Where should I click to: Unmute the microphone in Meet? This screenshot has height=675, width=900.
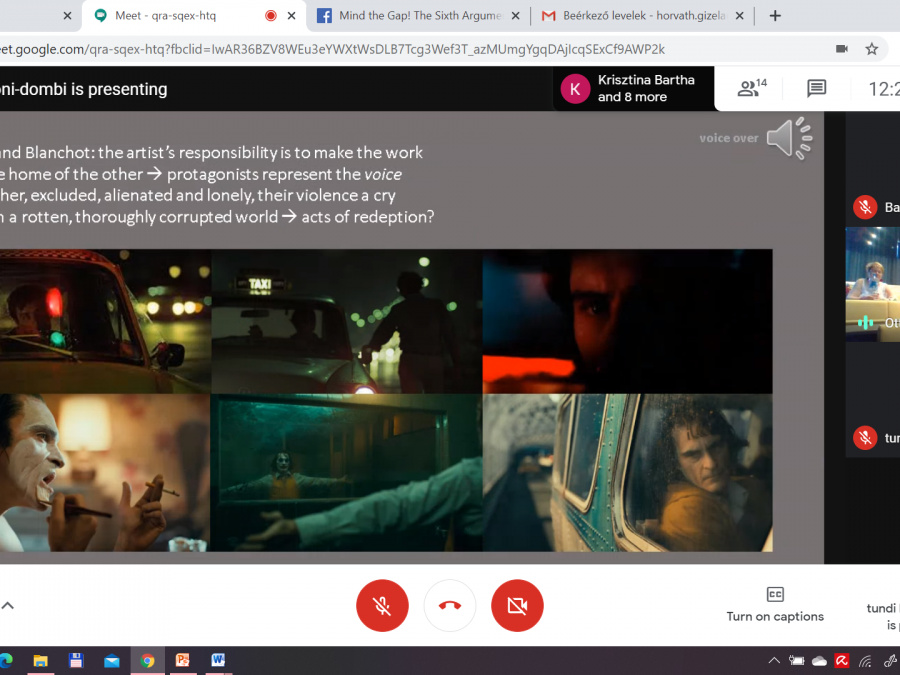tap(382, 605)
